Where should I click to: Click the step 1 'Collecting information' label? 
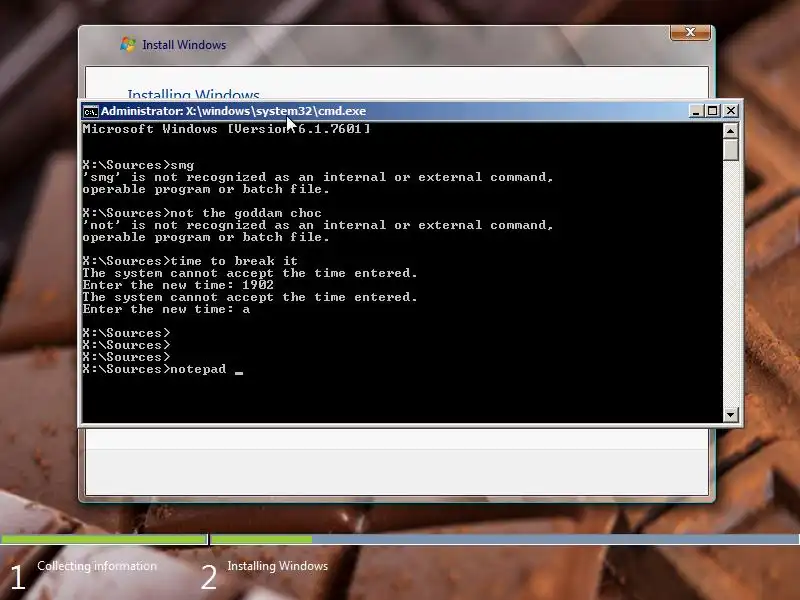coord(97,566)
